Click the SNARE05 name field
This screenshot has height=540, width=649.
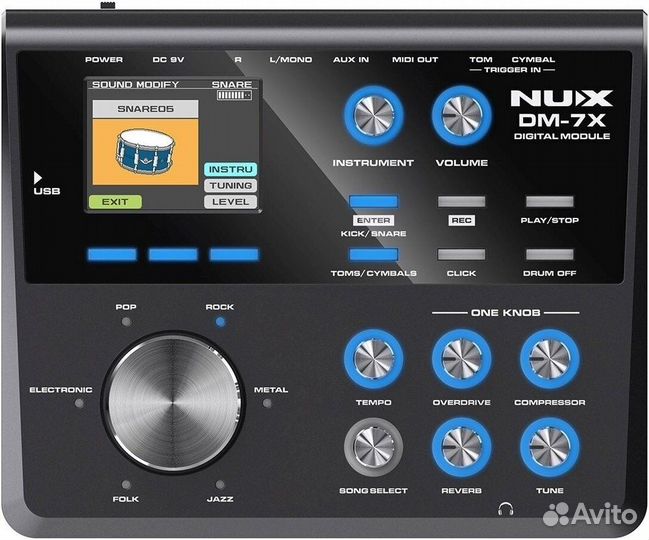[x=145, y=109]
